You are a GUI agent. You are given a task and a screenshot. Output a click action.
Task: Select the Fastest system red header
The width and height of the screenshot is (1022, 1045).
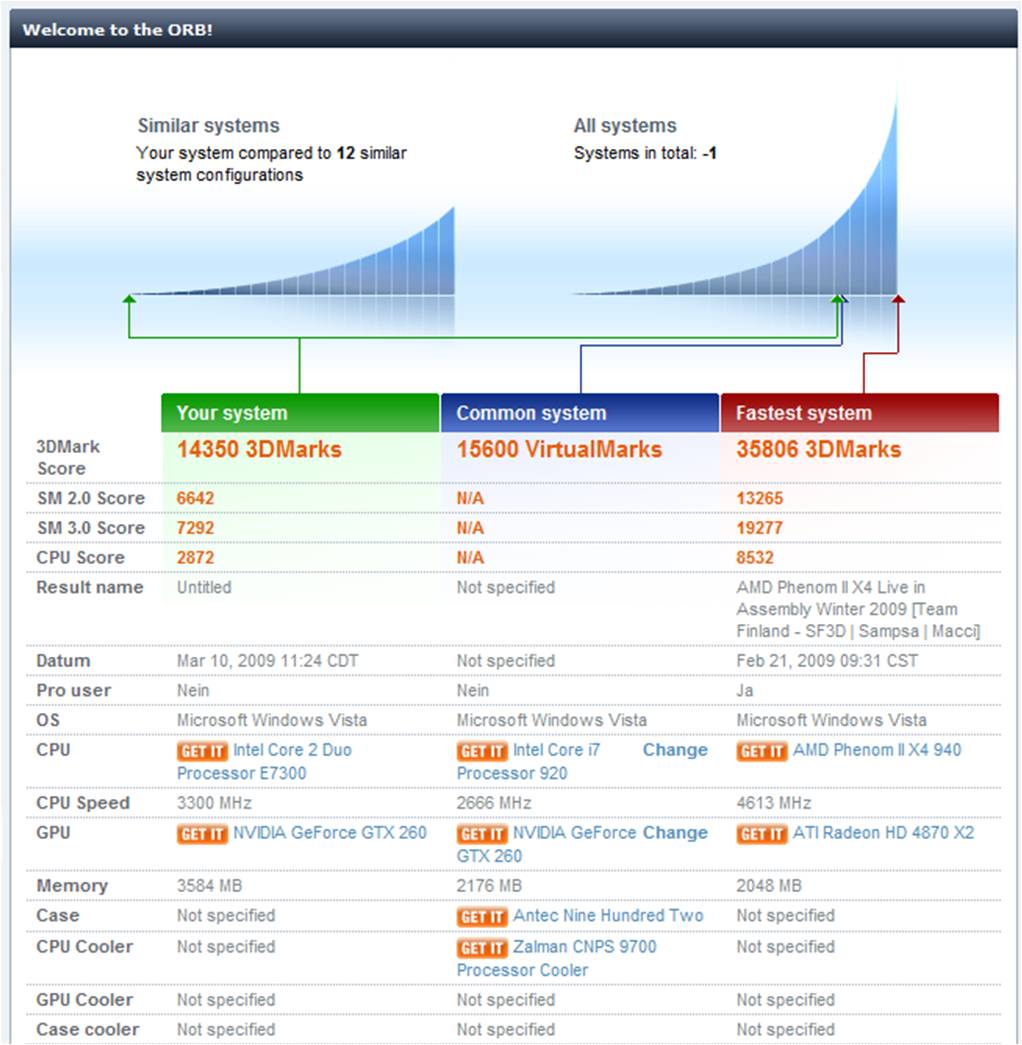(860, 413)
